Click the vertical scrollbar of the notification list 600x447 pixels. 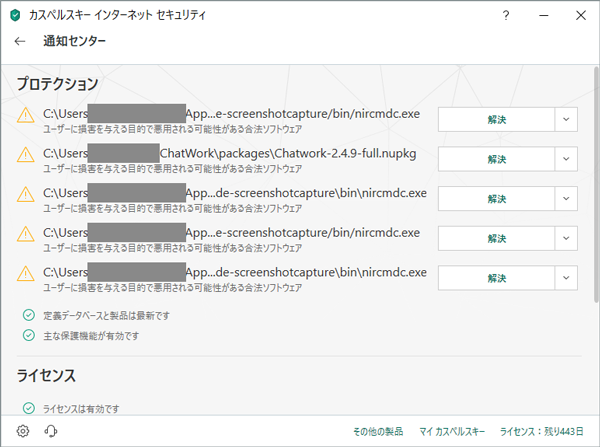(596, 184)
